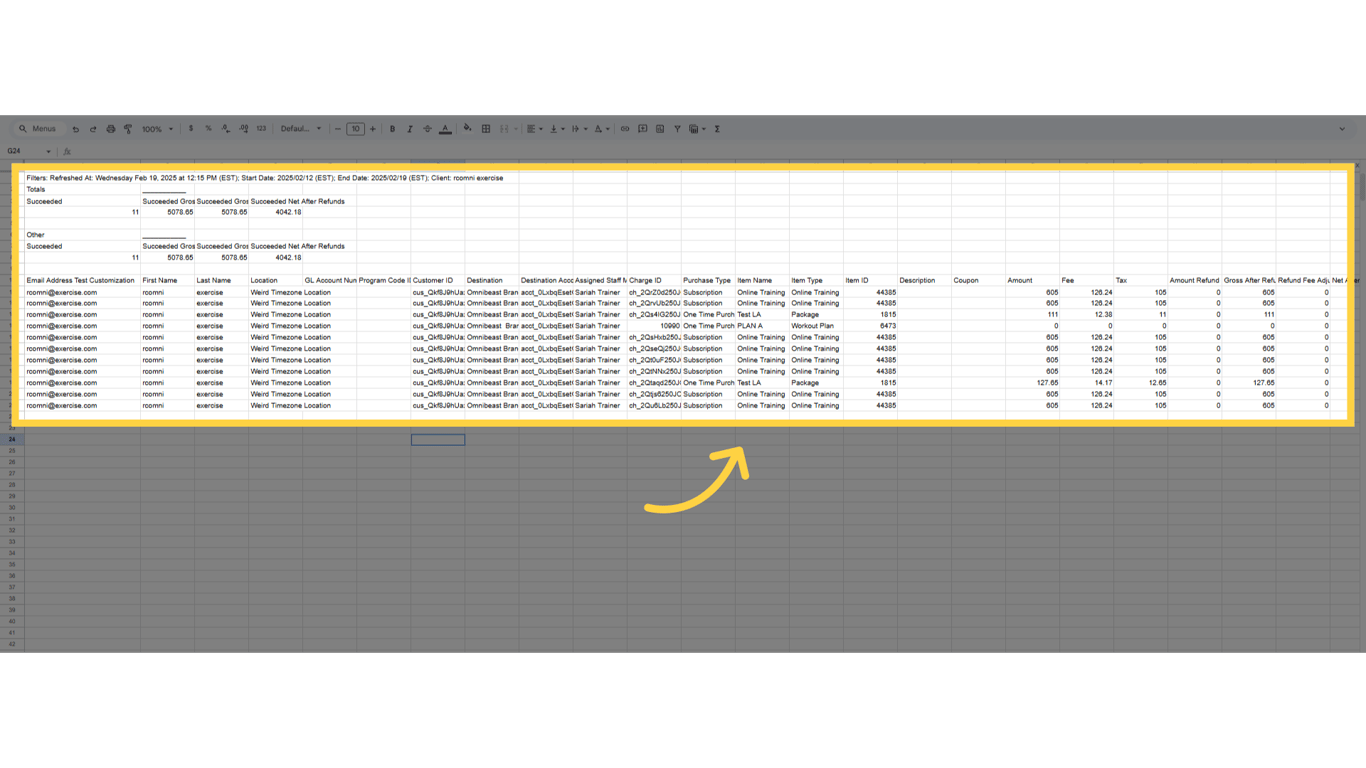
Task: Open the zoom level dropdown
Action: click(x=155, y=128)
